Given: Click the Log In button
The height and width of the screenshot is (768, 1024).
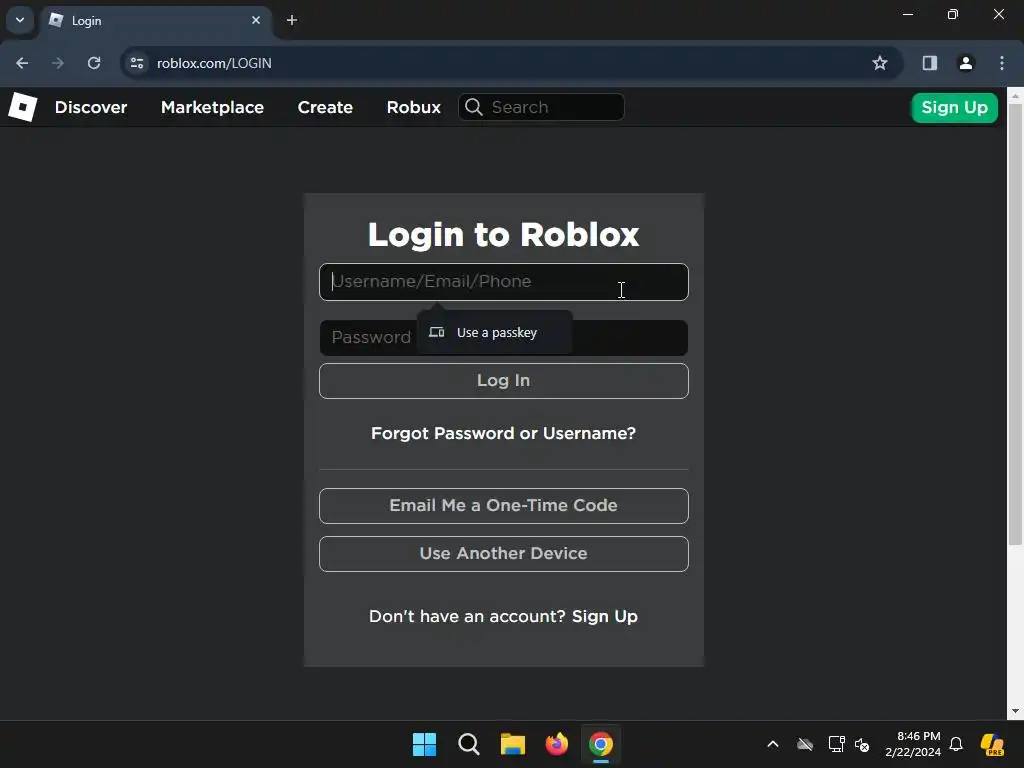Looking at the screenshot, I should click(x=504, y=381).
